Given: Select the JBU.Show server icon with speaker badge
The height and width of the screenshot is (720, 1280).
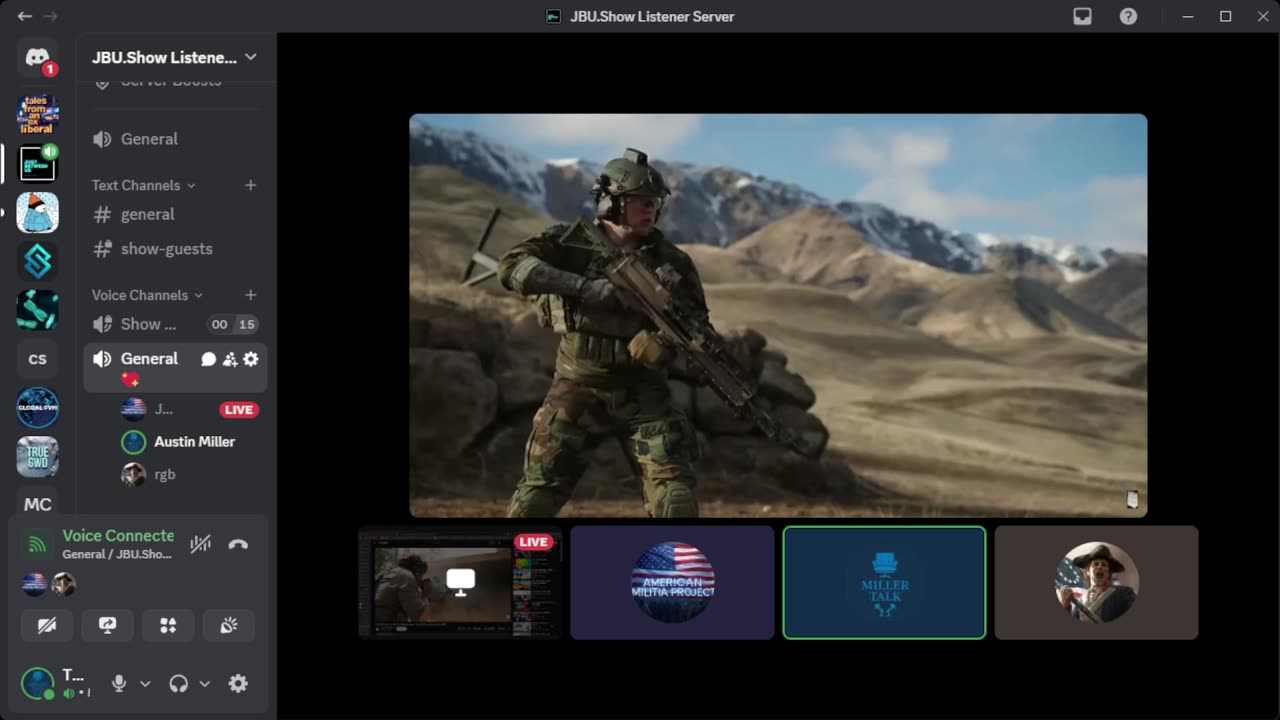Looking at the screenshot, I should tap(37, 163).
